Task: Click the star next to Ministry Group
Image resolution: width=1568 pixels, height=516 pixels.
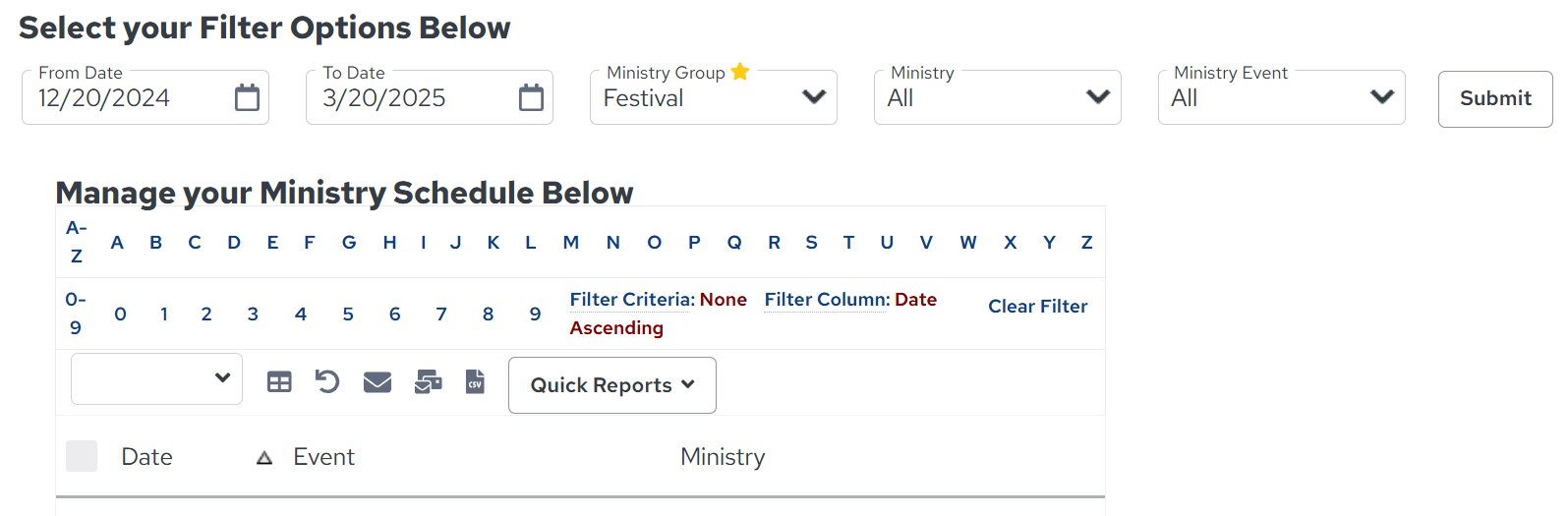Action: pyautogui.click(x=740, y=72)
